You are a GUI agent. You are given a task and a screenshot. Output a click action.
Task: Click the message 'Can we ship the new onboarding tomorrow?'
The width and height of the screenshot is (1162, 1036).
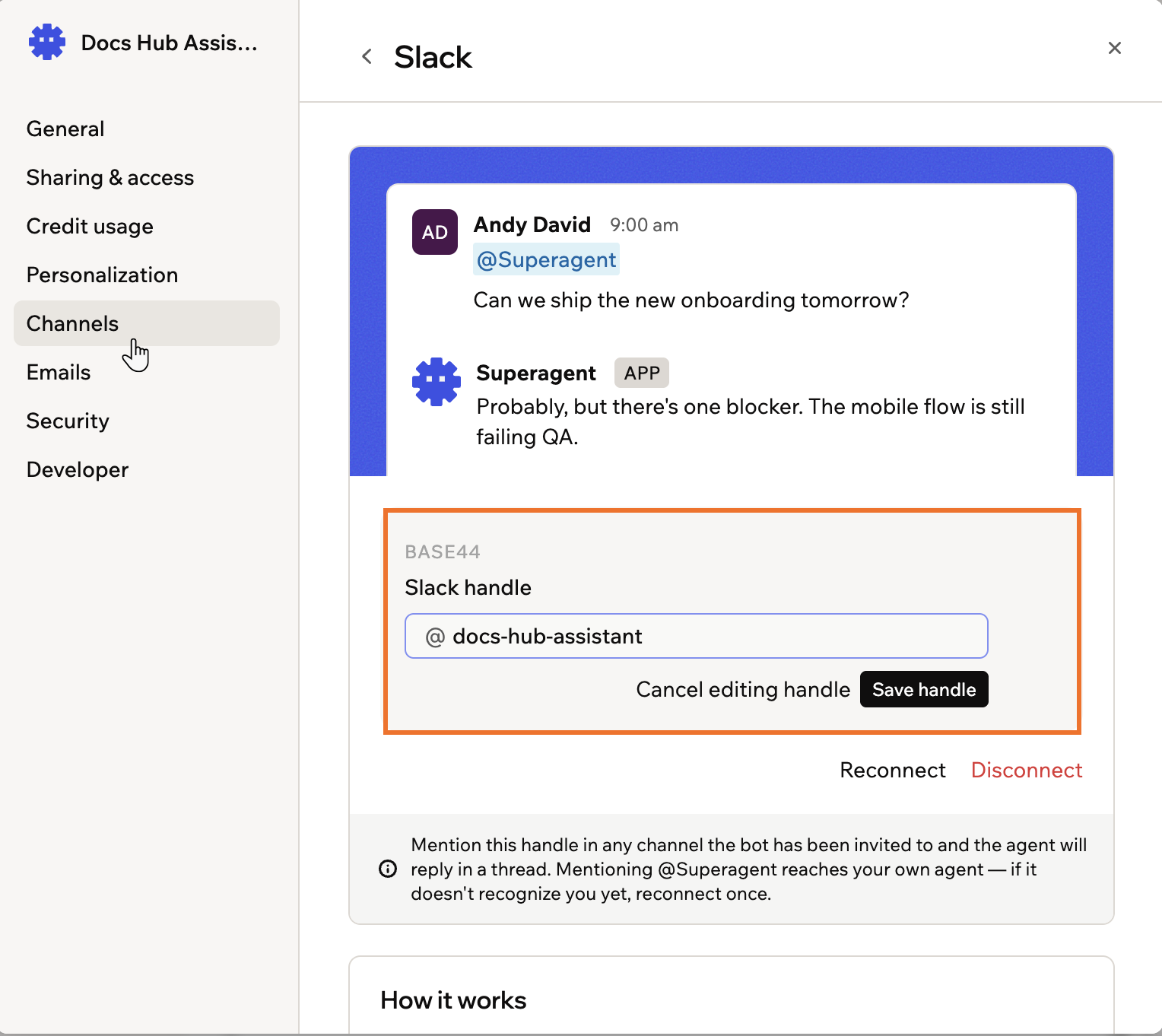(x=691, y=300)
